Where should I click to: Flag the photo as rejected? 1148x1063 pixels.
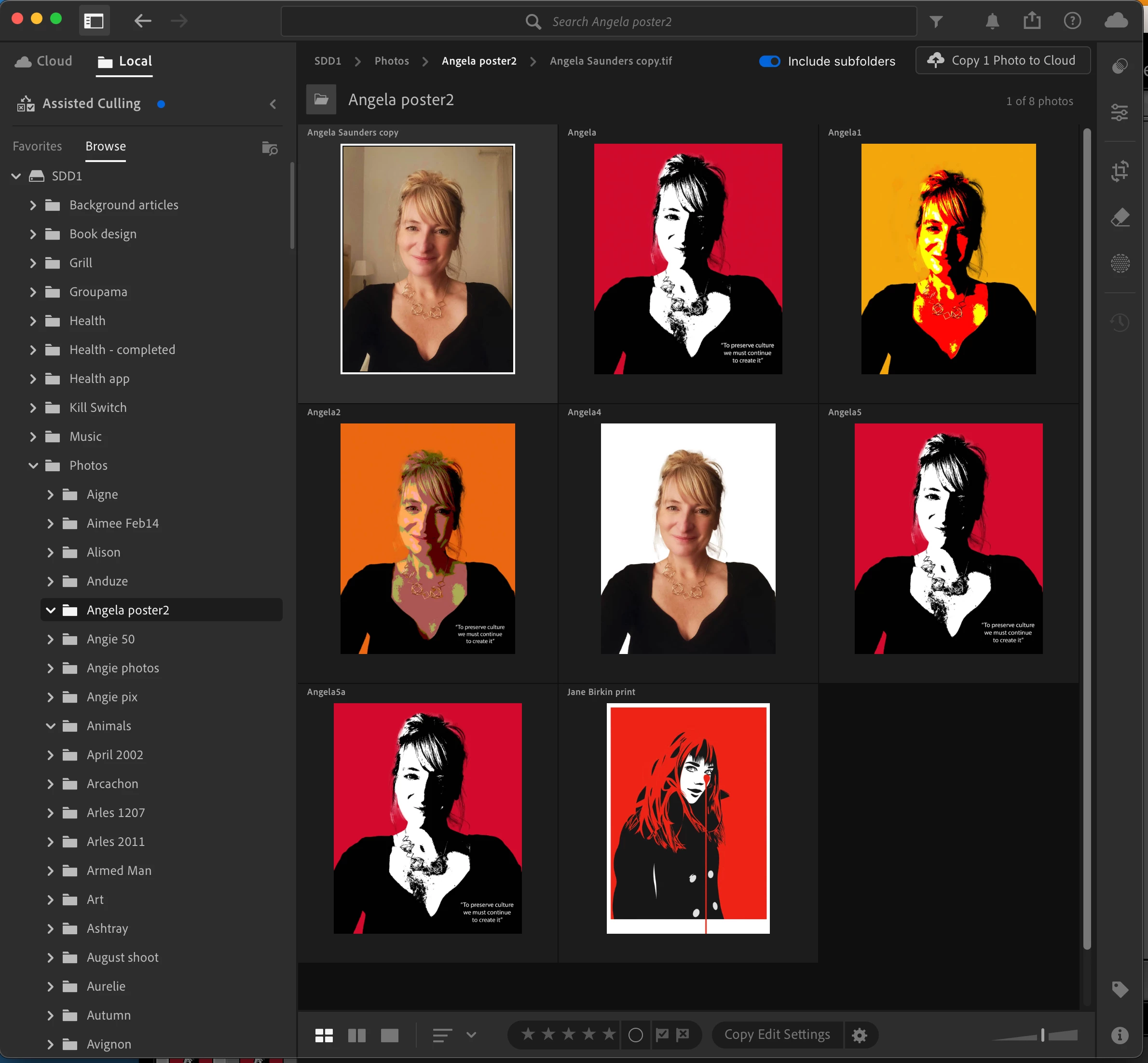coord(683,1035)
